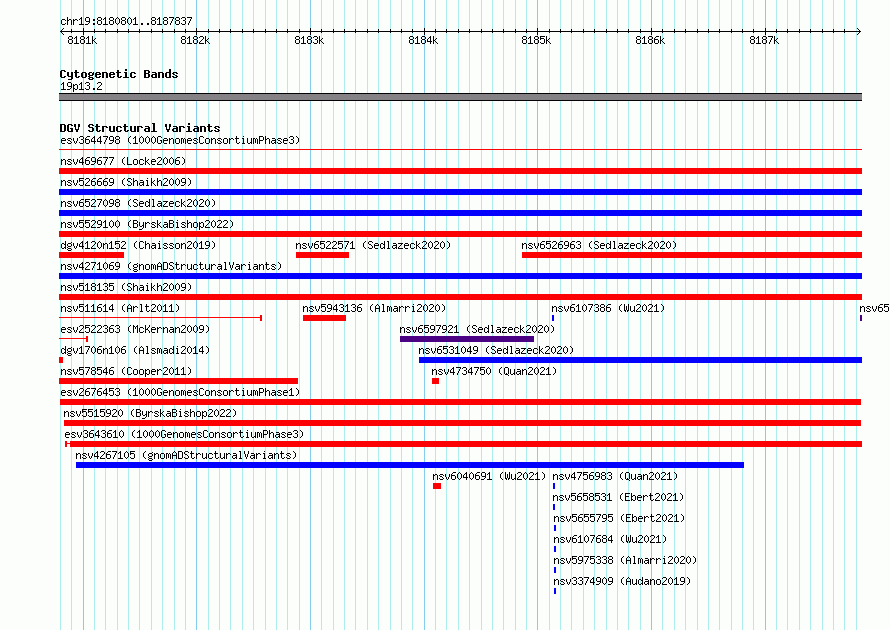Open the nsv6107386 Wu2021 label
890x630 pixels.
tap(608, 308)
